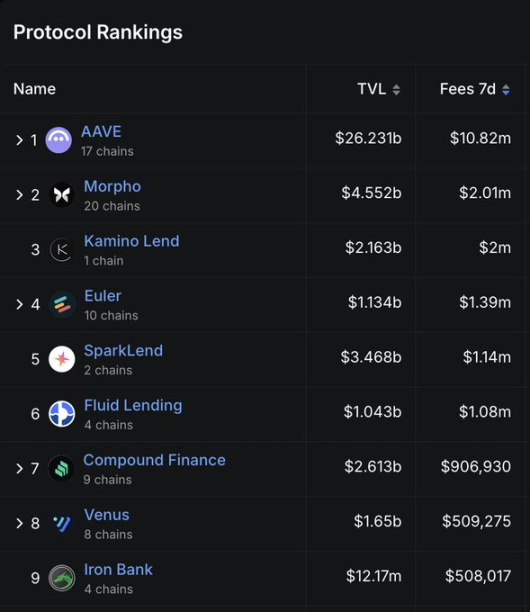This screenshot has height=612, width=530.
Task: Click the Name column header
Action: click(34, 89)
